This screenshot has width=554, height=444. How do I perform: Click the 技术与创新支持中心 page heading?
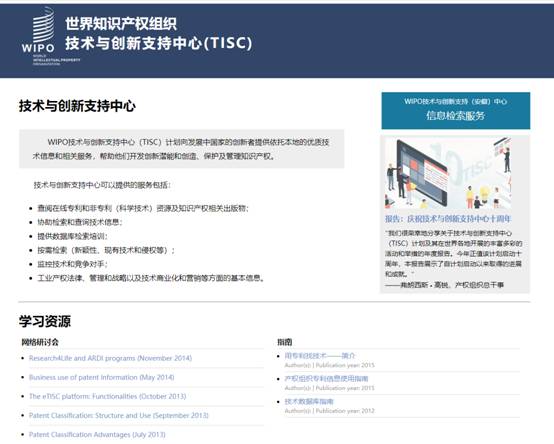[77, 106]
